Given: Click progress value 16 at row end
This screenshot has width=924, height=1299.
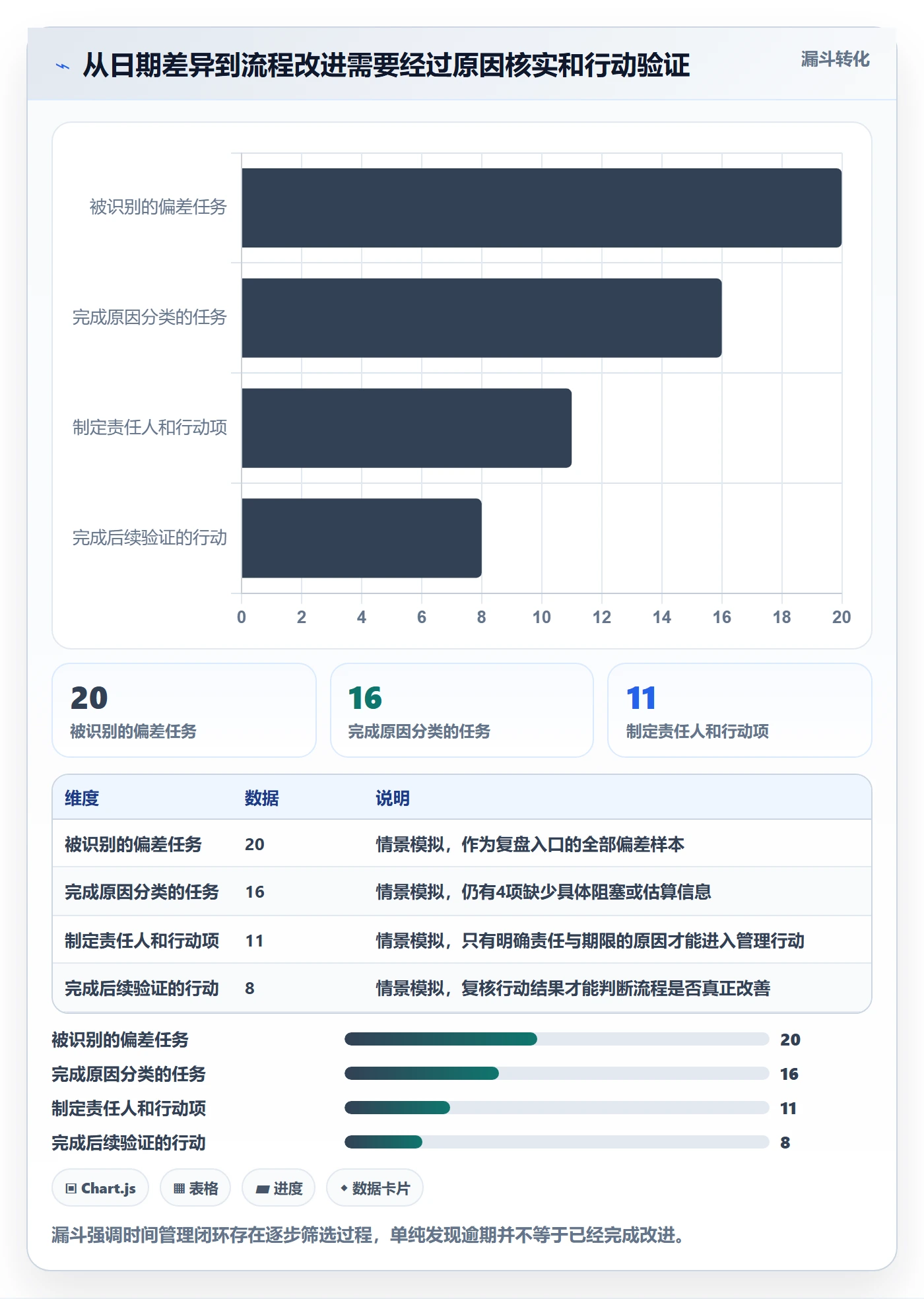Looking at the screenshot, I should tap(789, 1074).
